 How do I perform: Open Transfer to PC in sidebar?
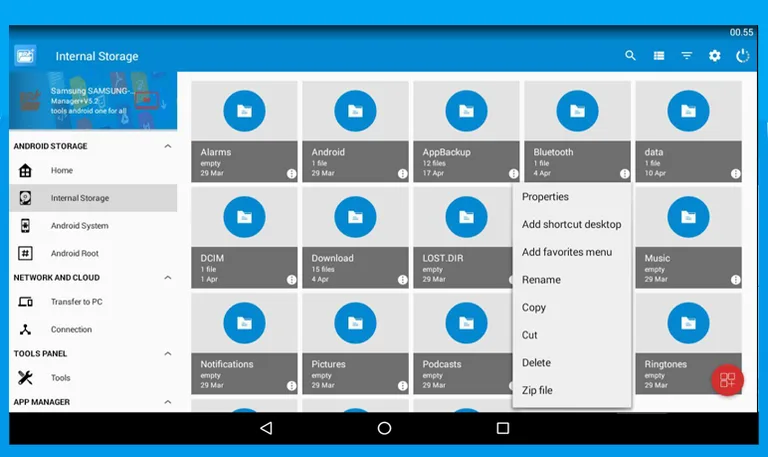click(x=93, y=302)
